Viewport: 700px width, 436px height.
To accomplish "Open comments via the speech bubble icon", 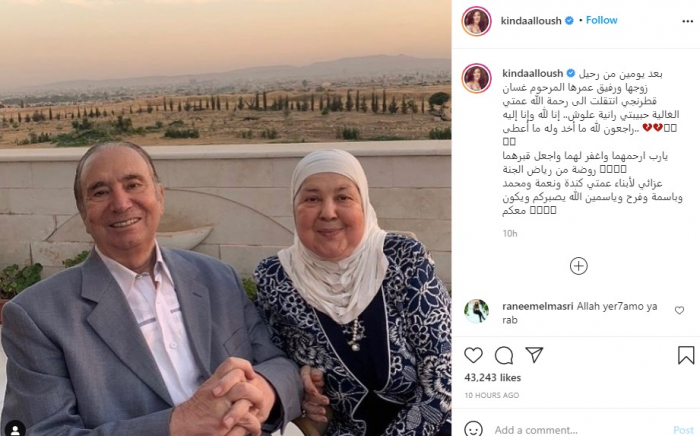I will point(504,355).
